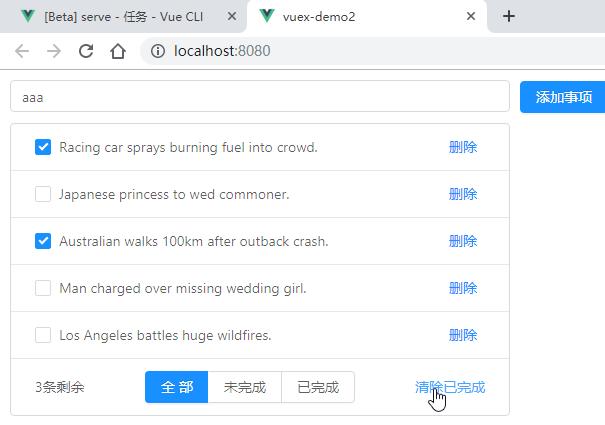The width and height of the screenshot is (605, 425).
Task: Tick the Man charged over missing checkbox
Action: [43, 288]
